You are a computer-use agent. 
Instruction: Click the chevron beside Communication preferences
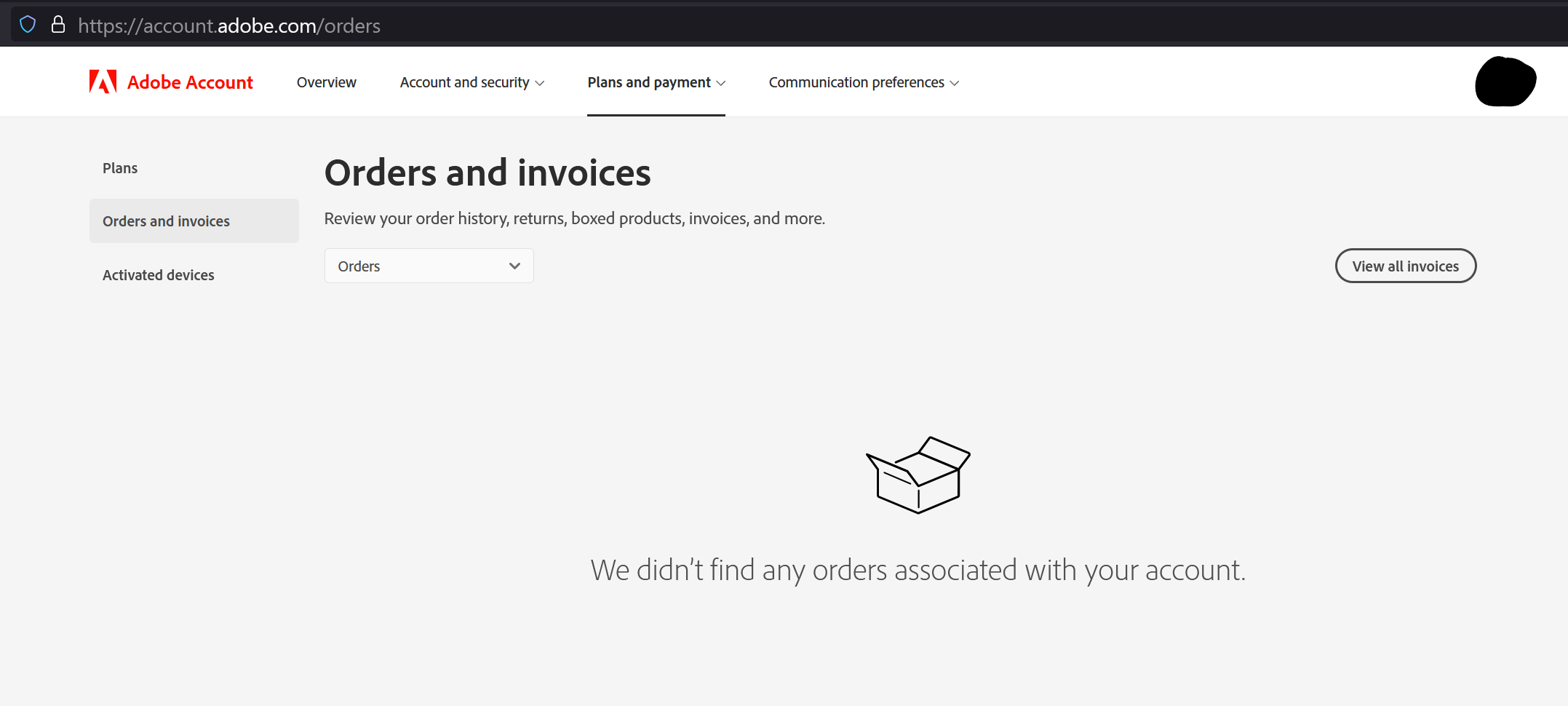pos(955,82)
